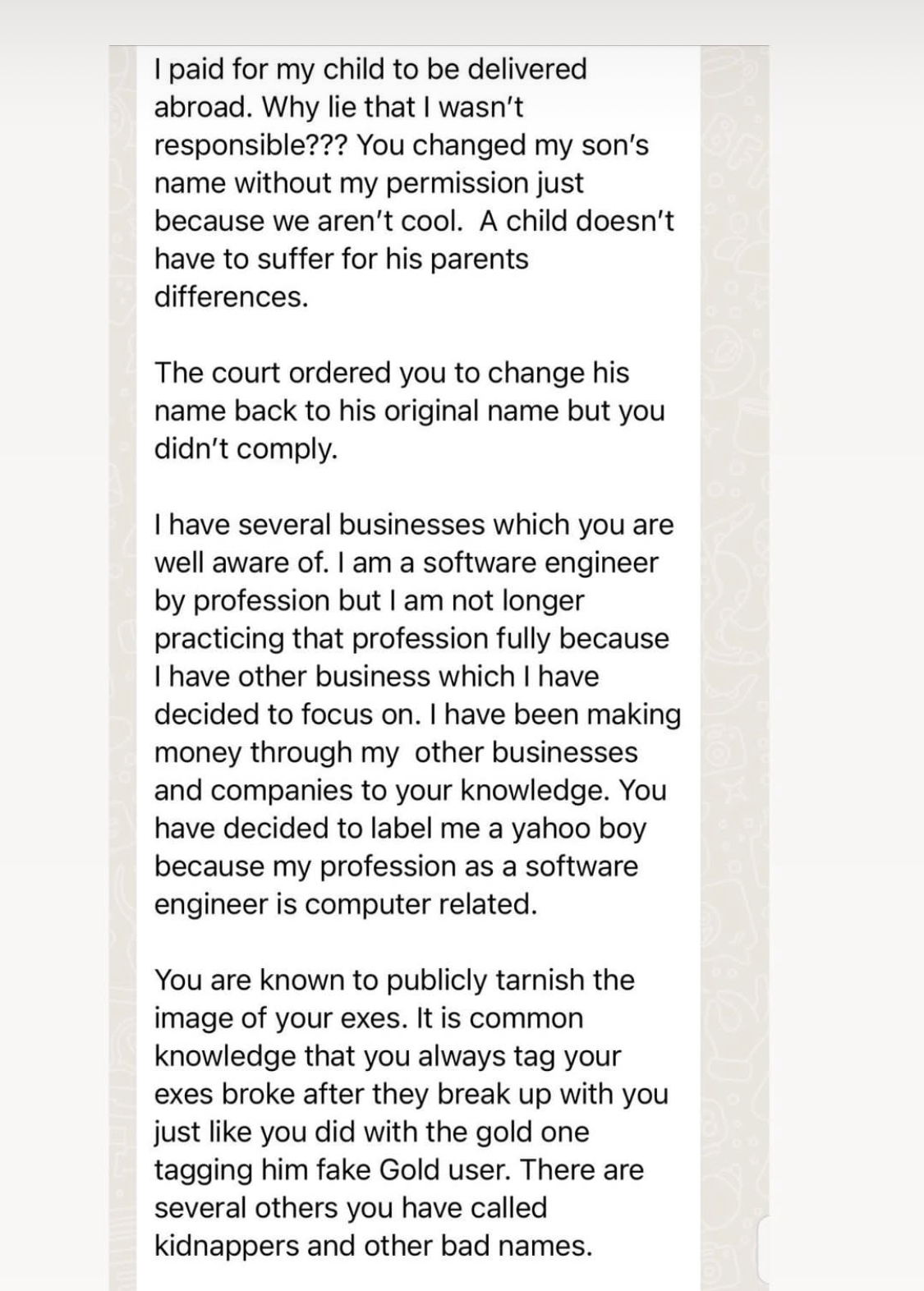Click the word "differences." ending the first paragraph
The width and height of the screenshot is (924, 1291).
tap(231, 296)
